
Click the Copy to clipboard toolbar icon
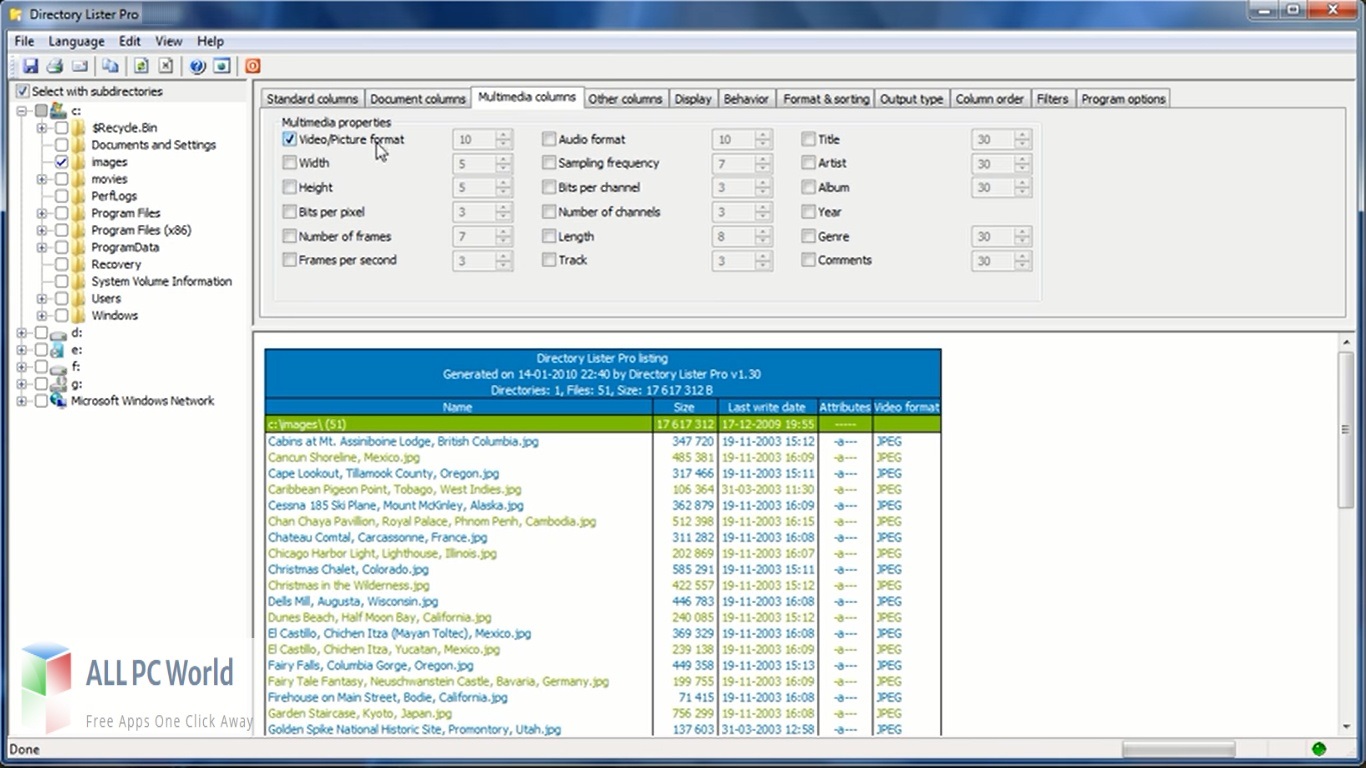click(110, 66)
